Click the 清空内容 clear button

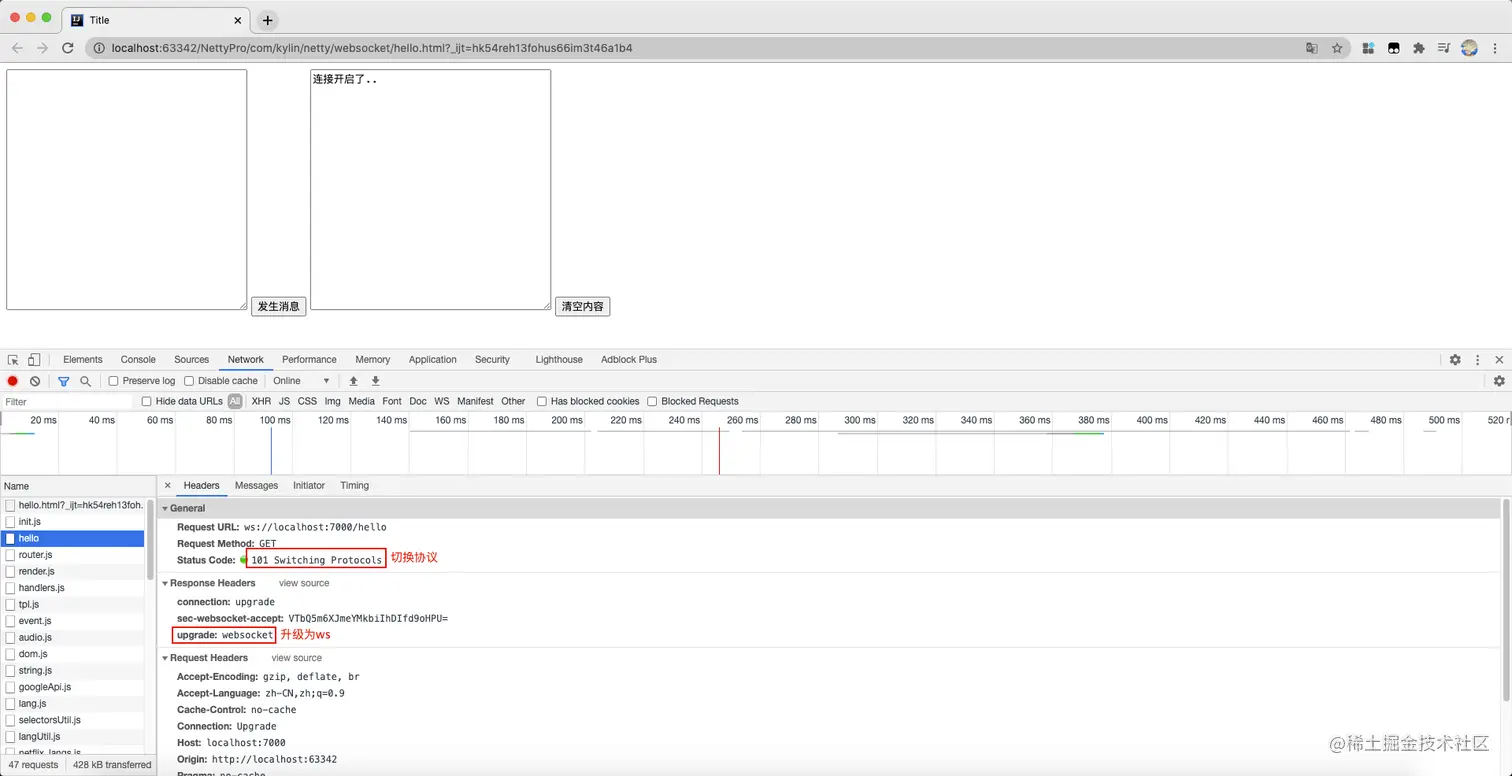click(582, 306)
